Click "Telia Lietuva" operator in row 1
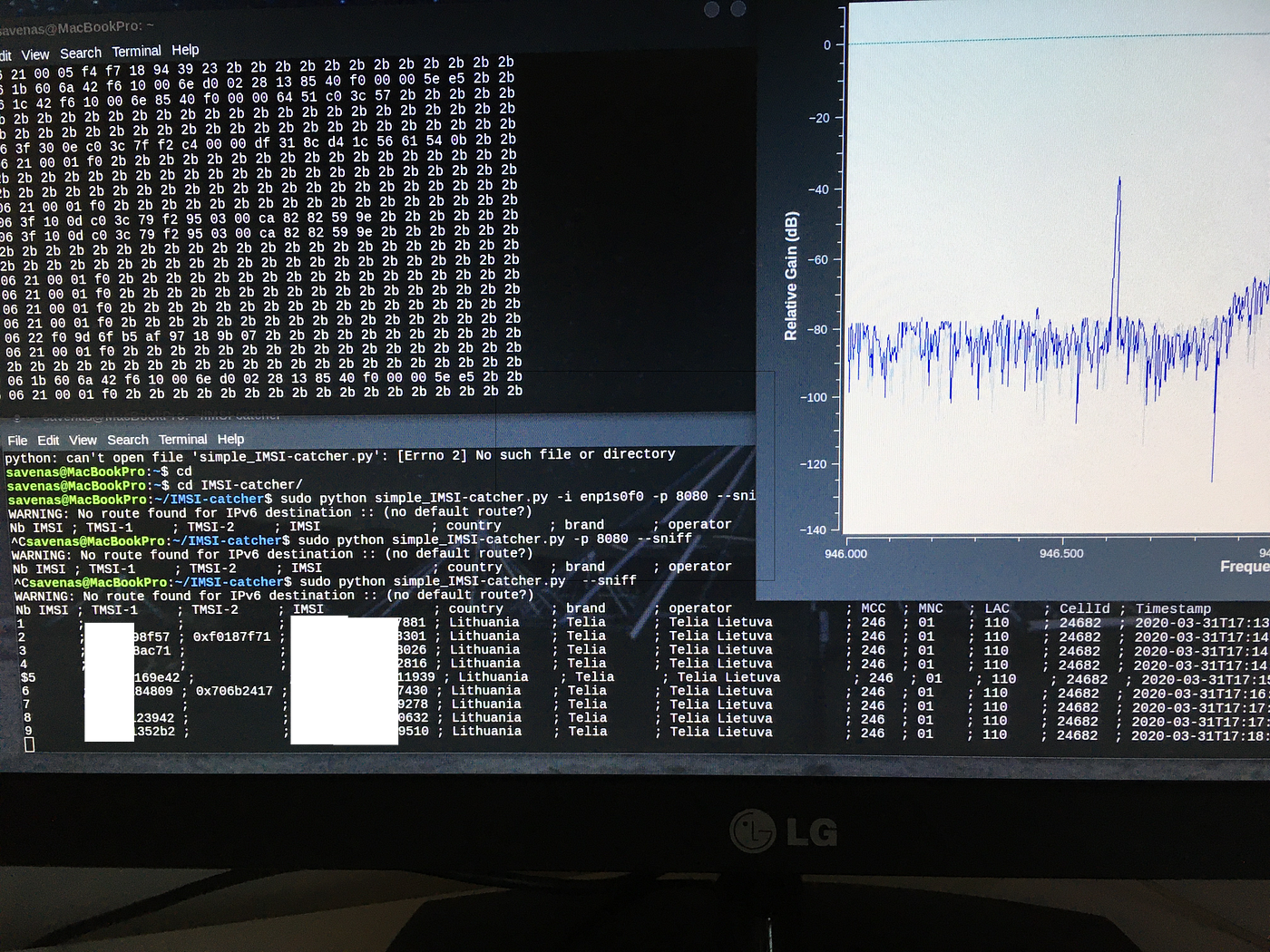1270x952 pixels. coord(720,622)
